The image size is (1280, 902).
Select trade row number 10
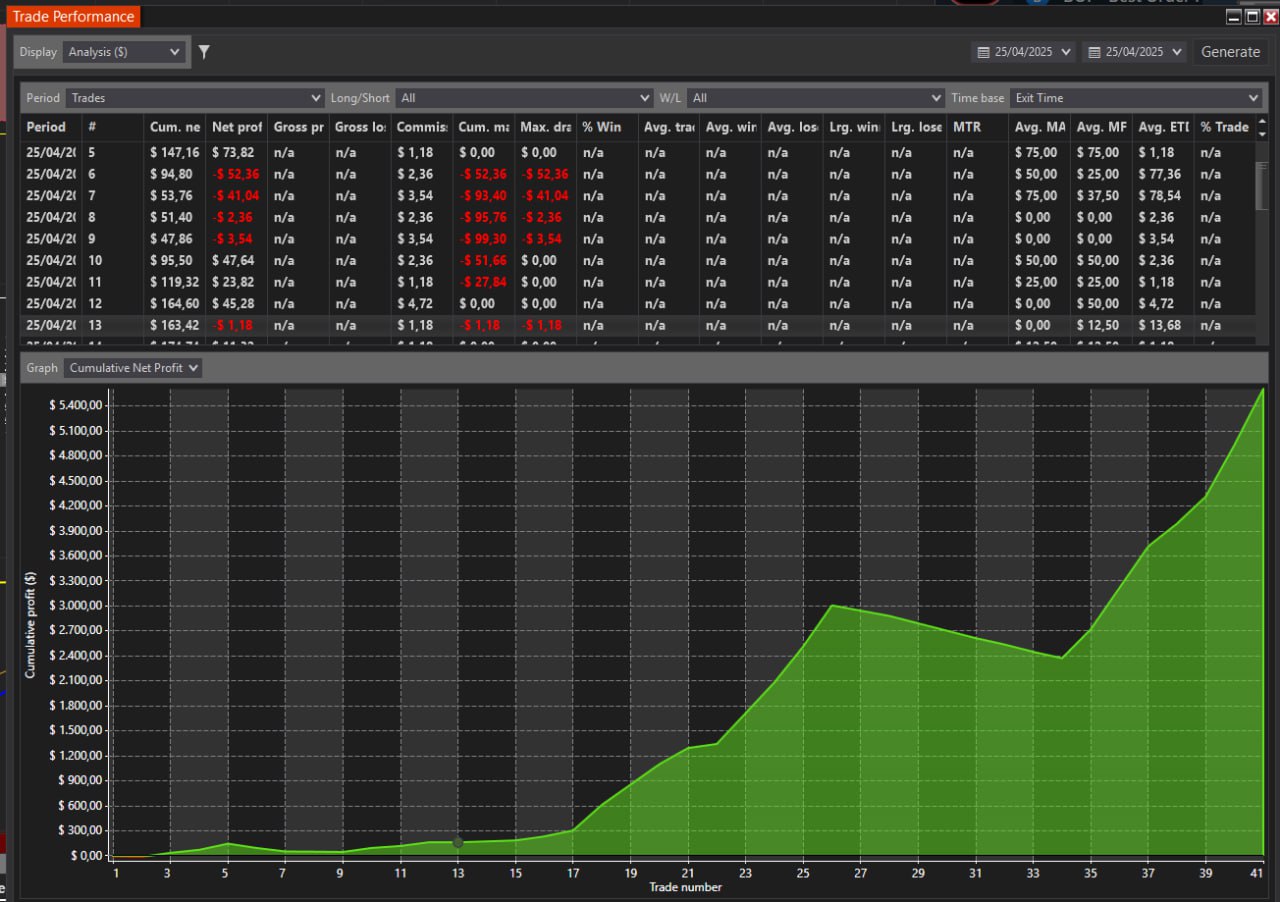[95, 260]
